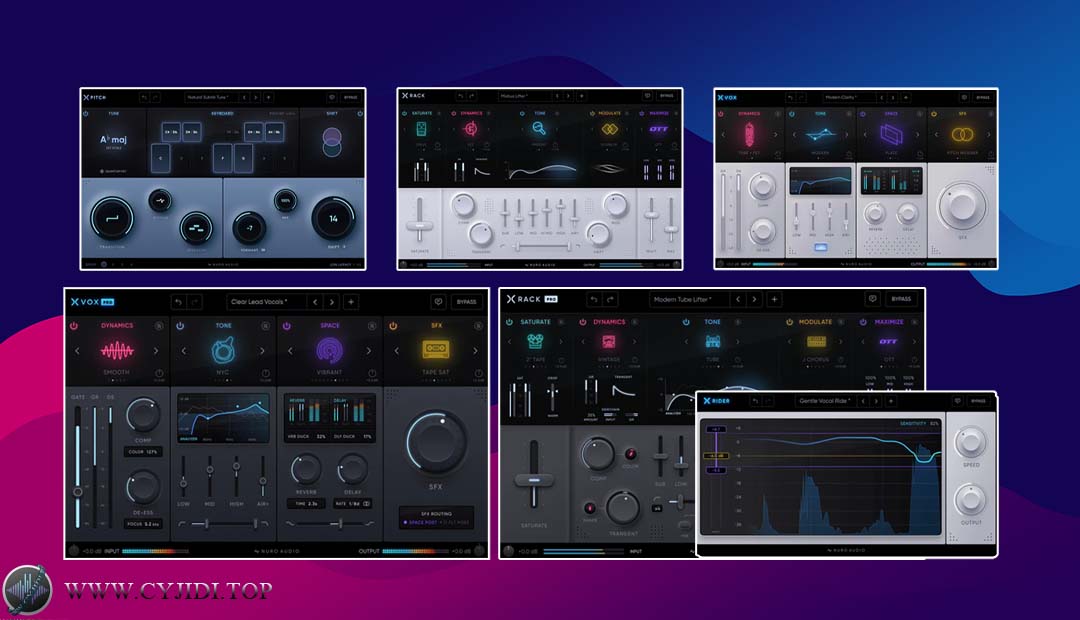
Task: Click the EQ analyzer display in Xvox Pro Tone
Action: click(223, 418)
